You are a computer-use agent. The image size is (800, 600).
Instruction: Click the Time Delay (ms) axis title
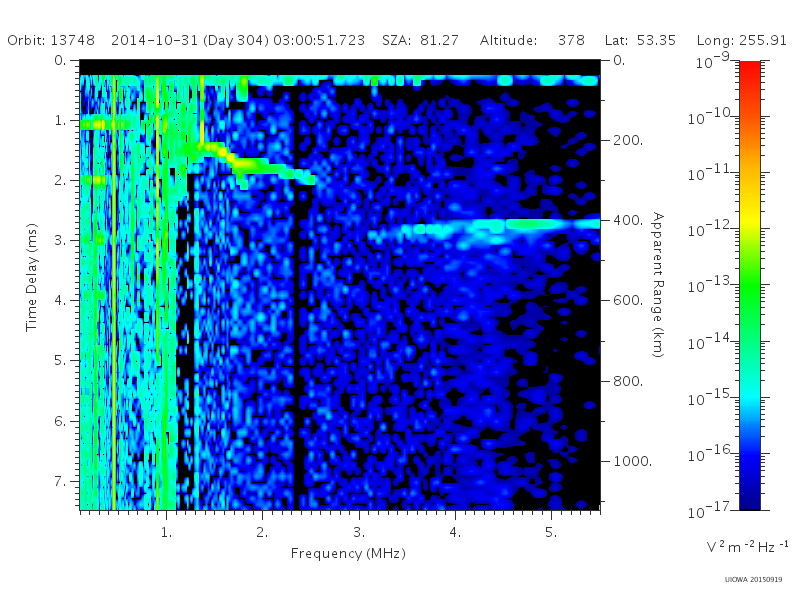click(32, 277)
